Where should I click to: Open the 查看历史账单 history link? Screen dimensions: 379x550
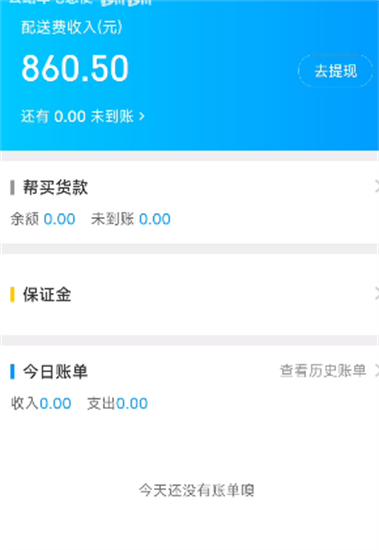323,371
